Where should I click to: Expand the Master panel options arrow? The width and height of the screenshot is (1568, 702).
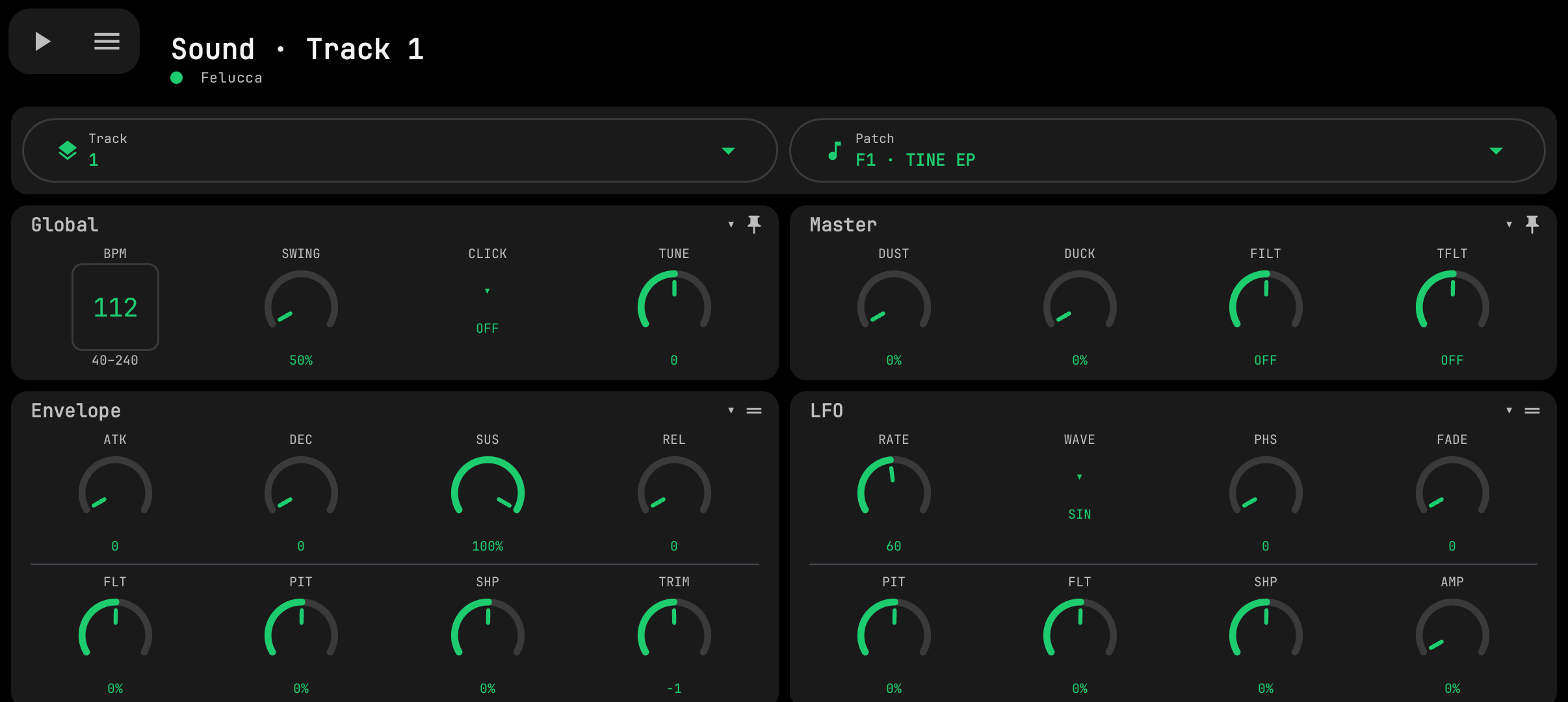click(1509, 224)
